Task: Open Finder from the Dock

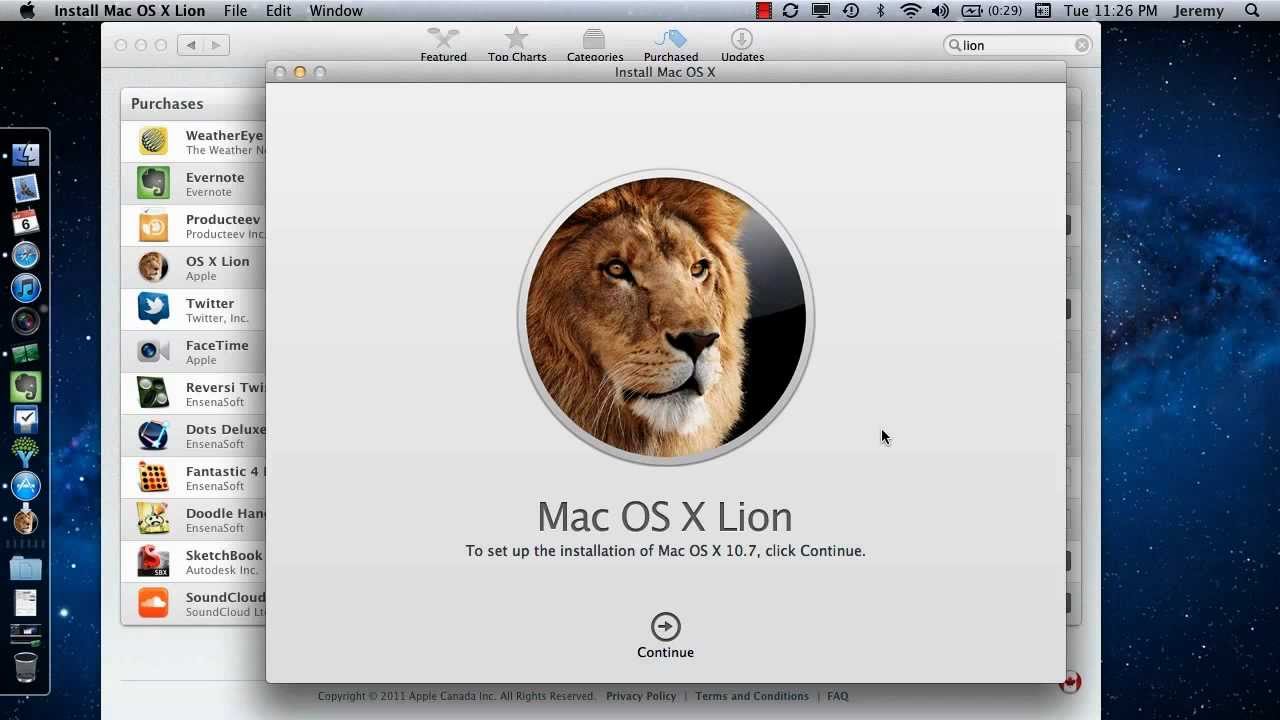Action: click(26, 155)
